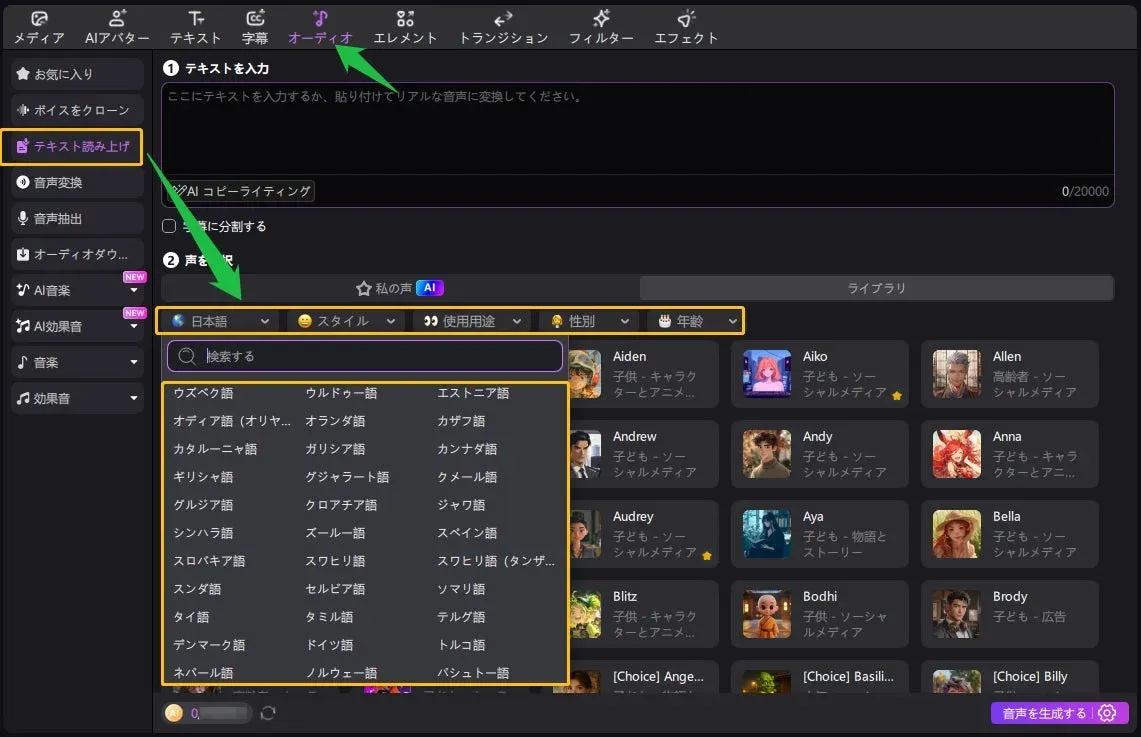Viewport: 1141px width, 737px height.
Task: Expand the 年齢 dropdown
Action: pos(695,321)
